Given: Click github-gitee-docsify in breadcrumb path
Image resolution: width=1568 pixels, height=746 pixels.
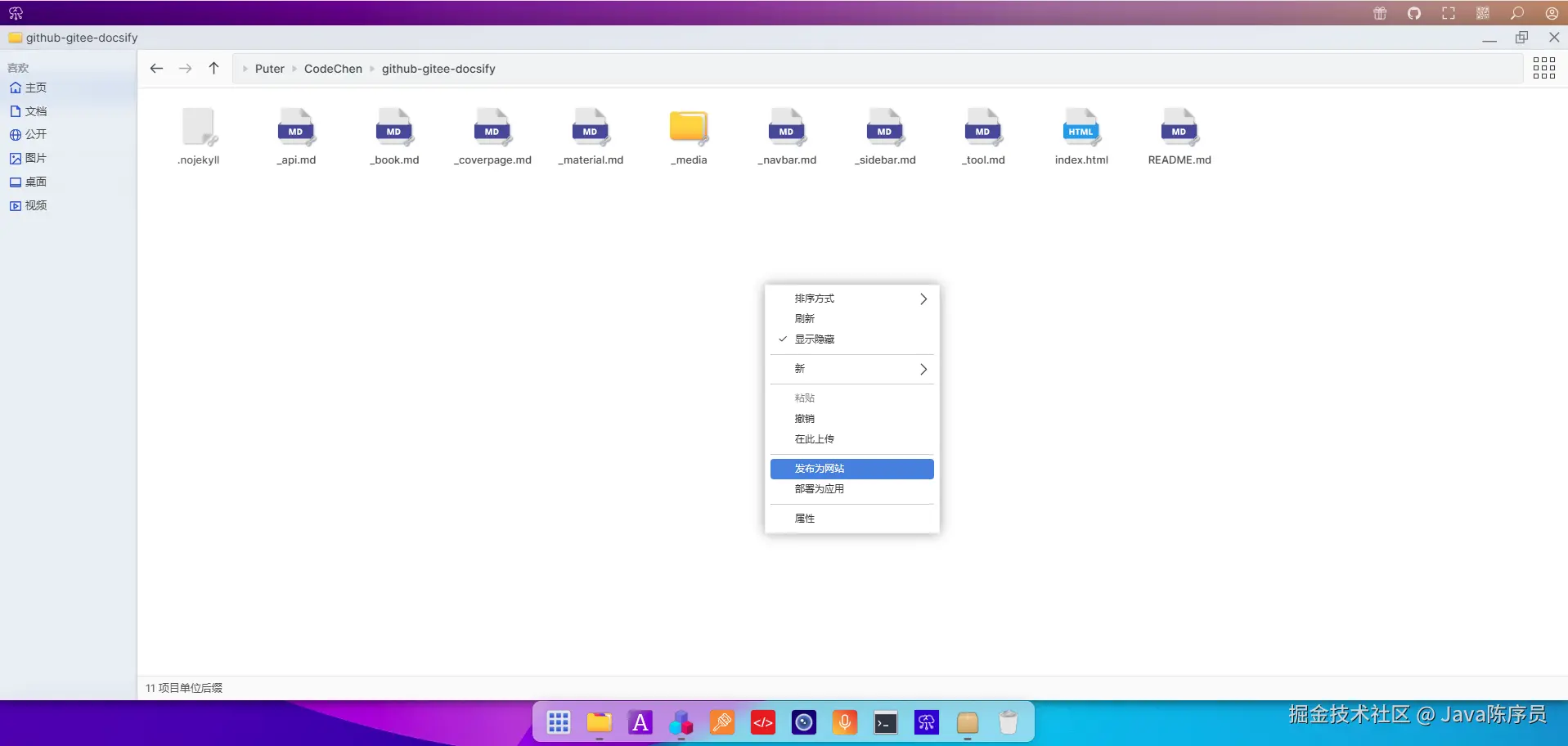Looking at the screenshot, I should pos(438,69).
